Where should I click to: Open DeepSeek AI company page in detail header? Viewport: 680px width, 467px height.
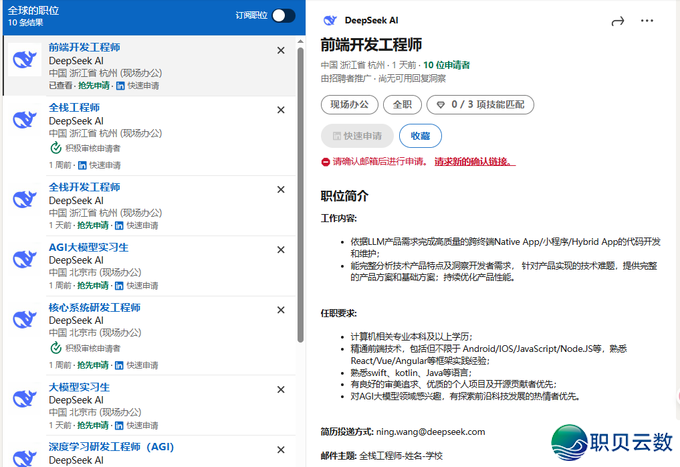pos(371,20)
